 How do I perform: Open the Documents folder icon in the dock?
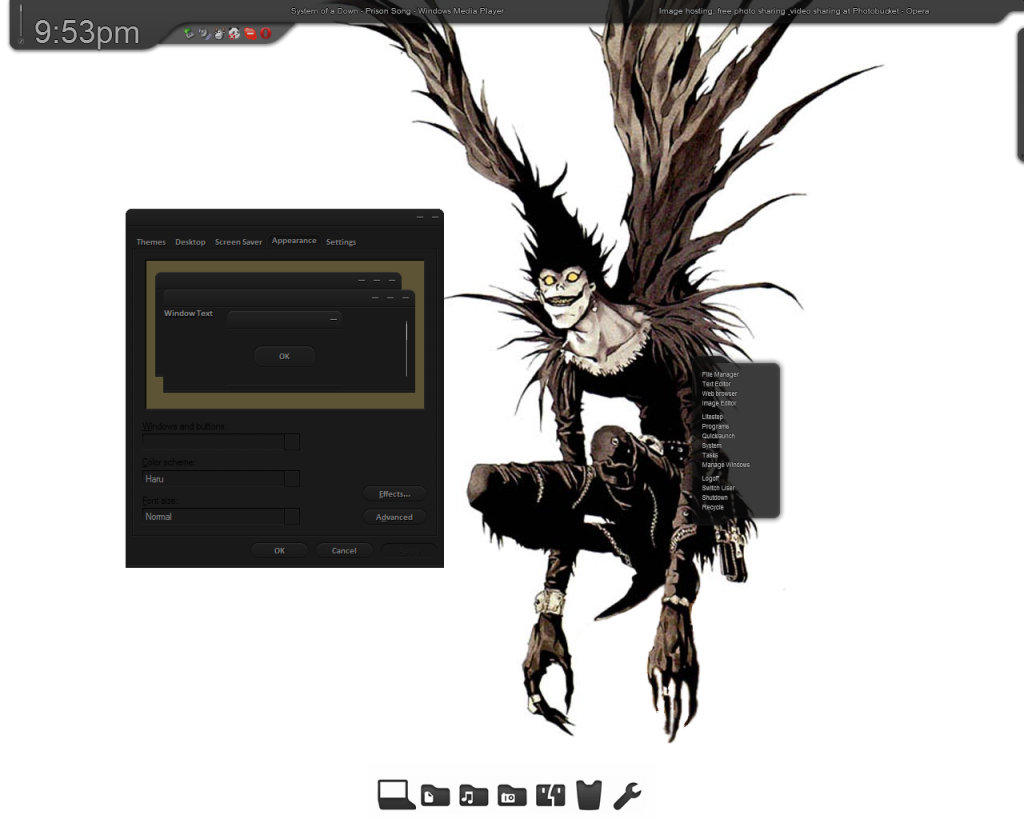tap(433, 794)
